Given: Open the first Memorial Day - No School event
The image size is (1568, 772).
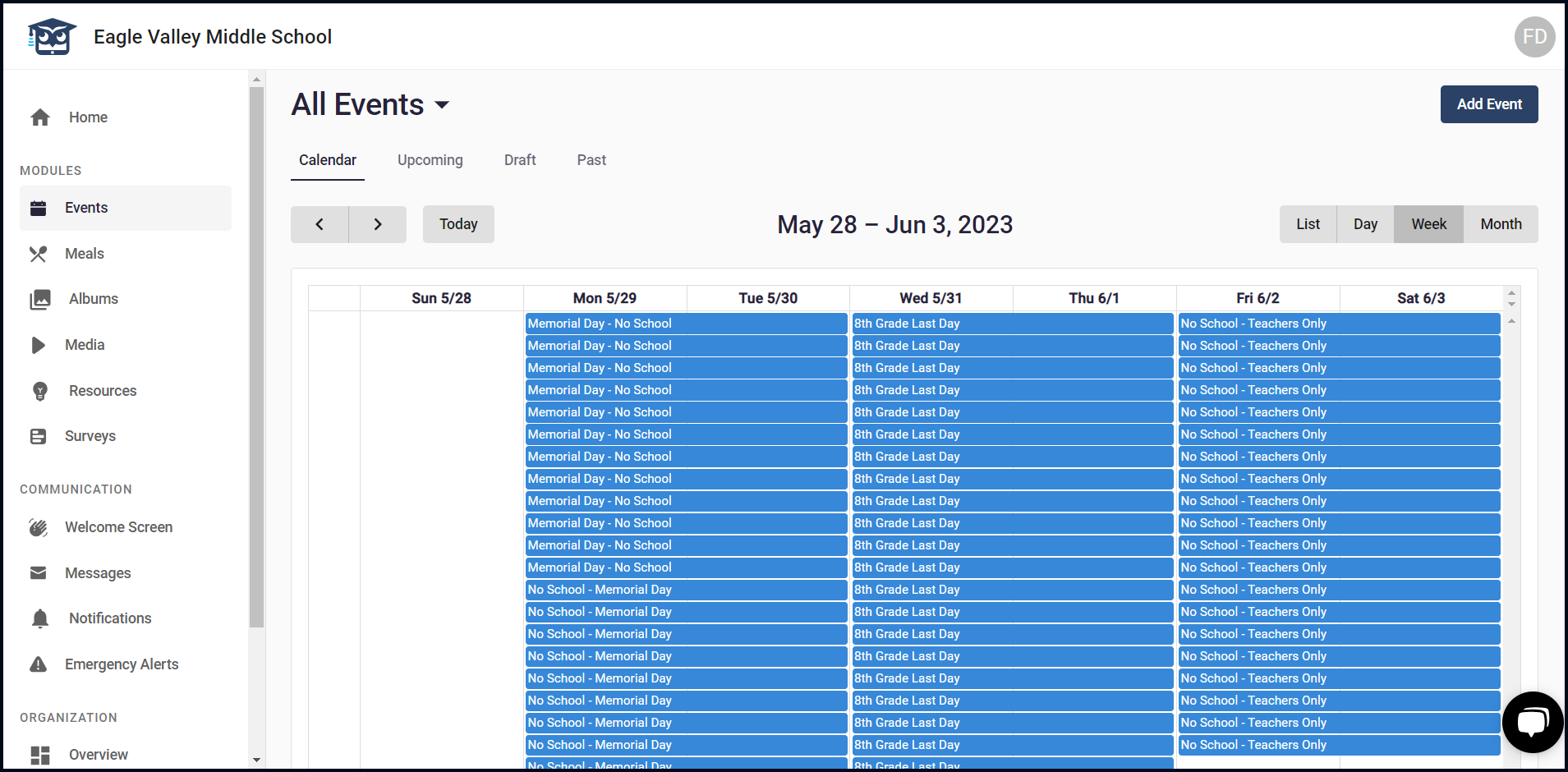Looking at the screenshot, I should [x=686, y=324].
